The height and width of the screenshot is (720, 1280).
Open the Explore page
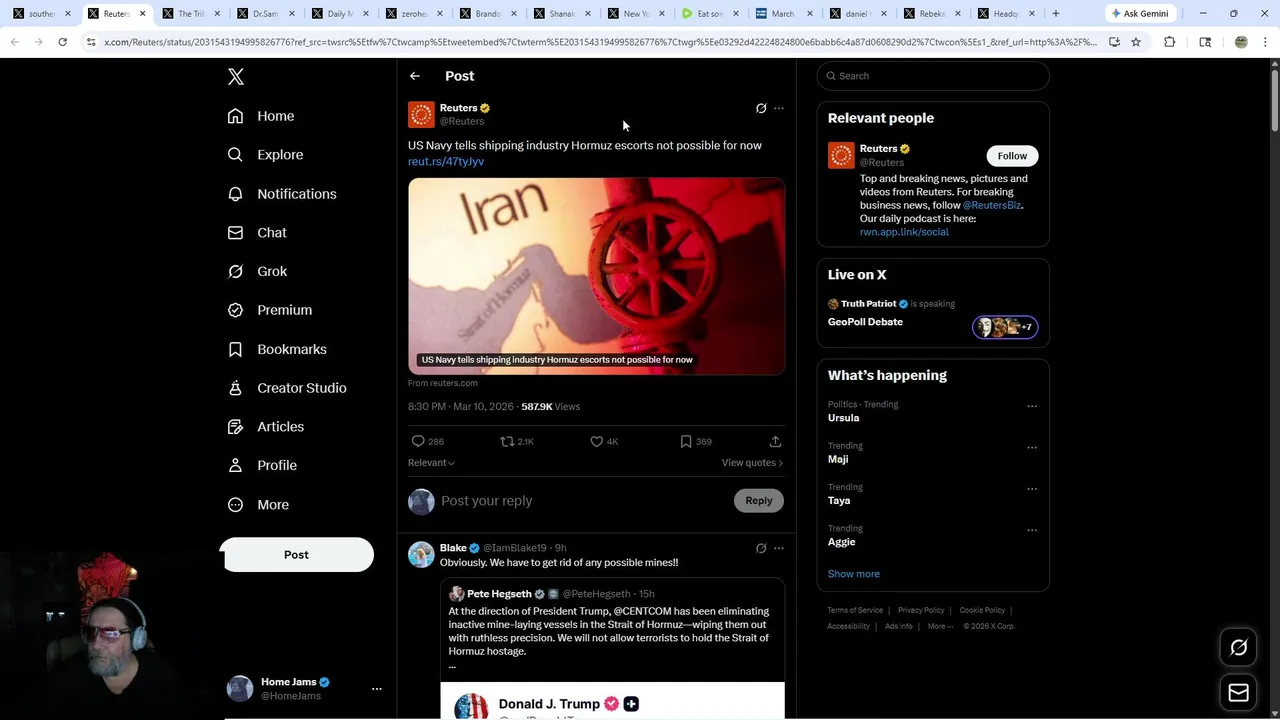coord(265,155)
